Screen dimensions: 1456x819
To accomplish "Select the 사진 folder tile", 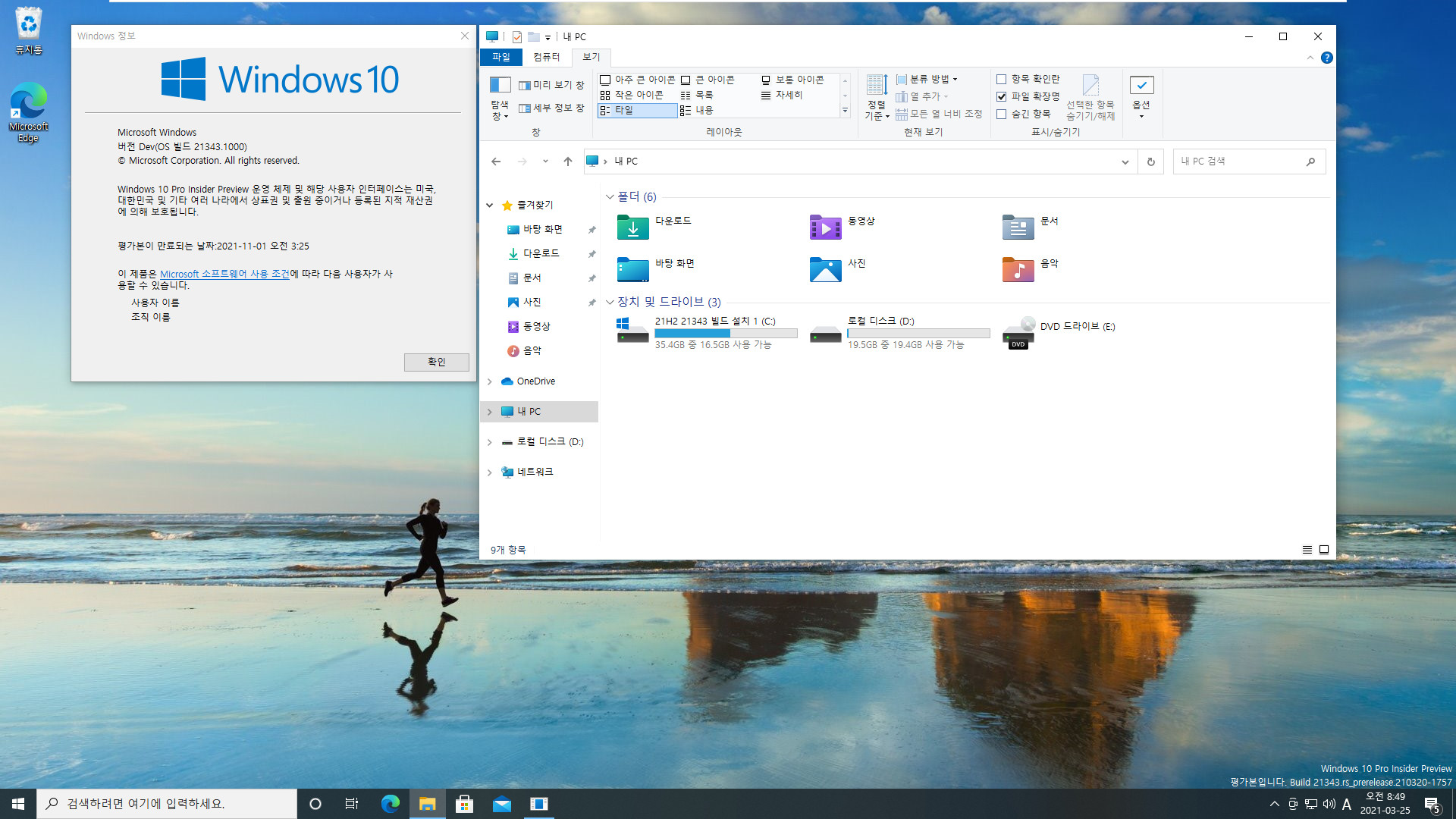I will (837, 269).
